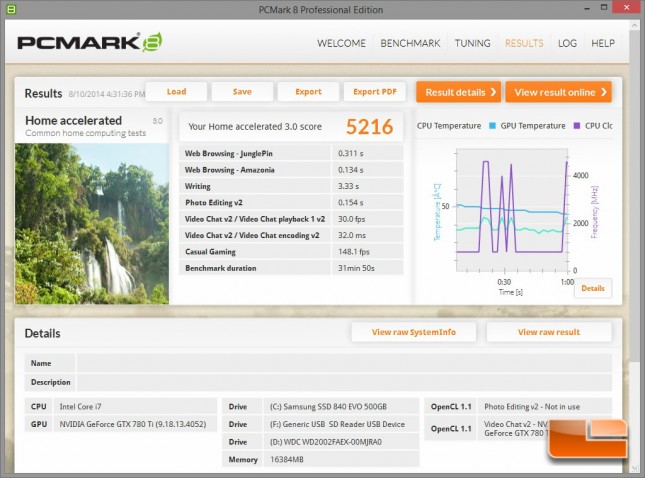The image size is (645, 478).
Task: Click the CPU Clock legend swatch
Action: pyautogui.click(x=577, y=126)
